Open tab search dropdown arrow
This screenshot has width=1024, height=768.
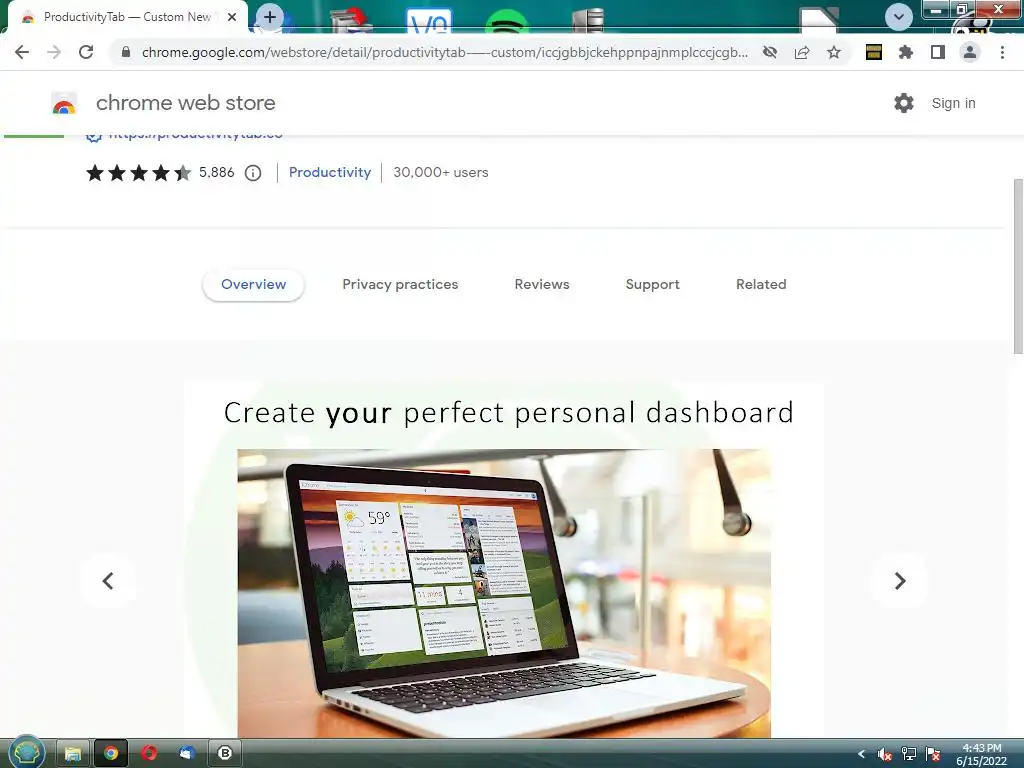[899, 17]
